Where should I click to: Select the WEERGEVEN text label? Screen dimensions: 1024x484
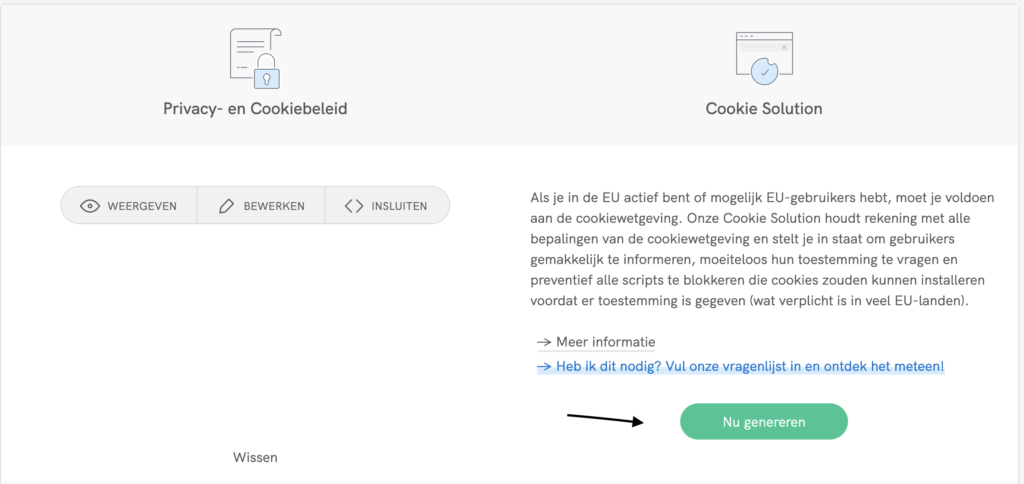[143, 207]
